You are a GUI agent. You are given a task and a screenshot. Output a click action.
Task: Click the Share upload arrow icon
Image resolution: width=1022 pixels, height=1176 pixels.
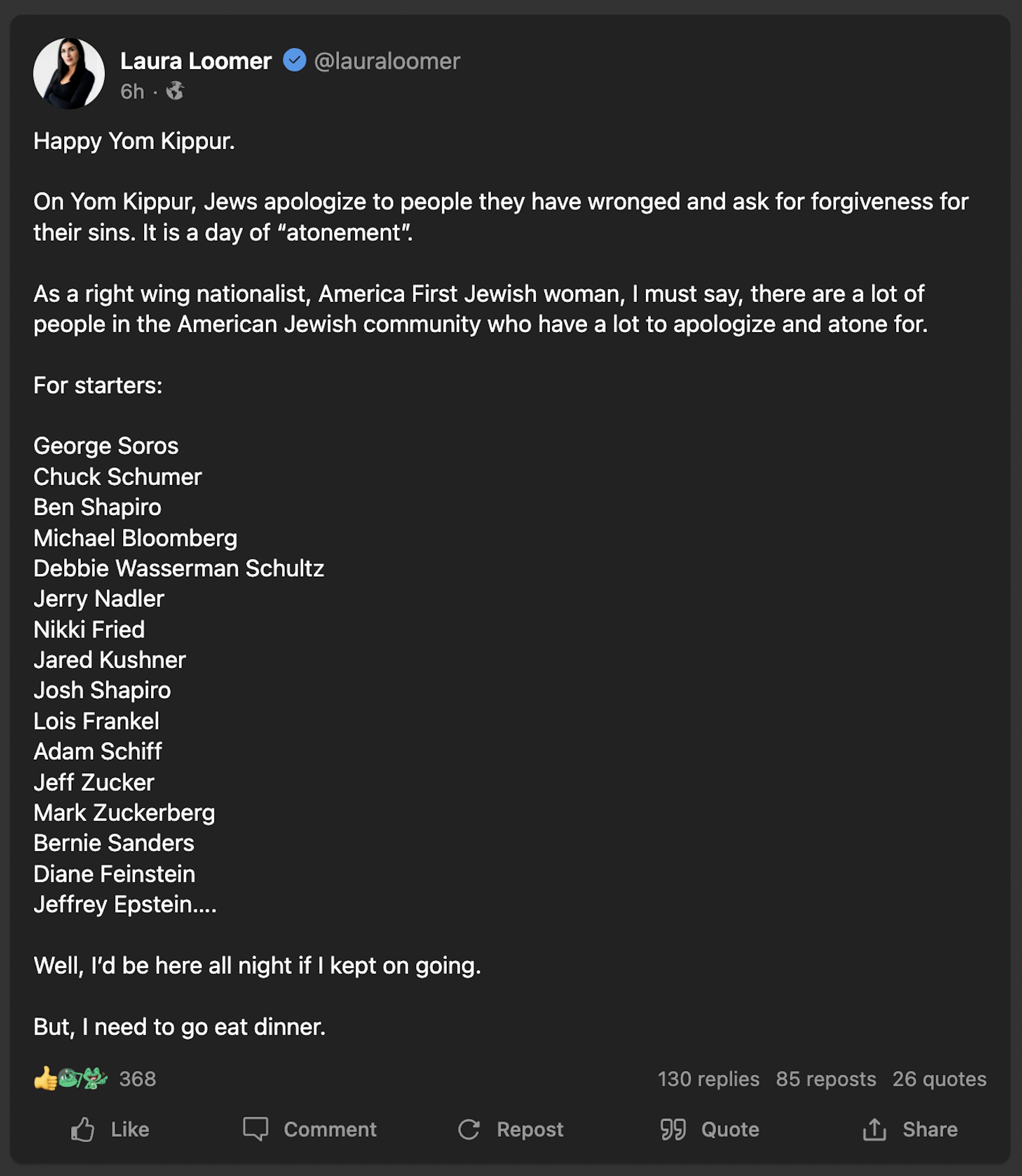(x=874, y=1129)
